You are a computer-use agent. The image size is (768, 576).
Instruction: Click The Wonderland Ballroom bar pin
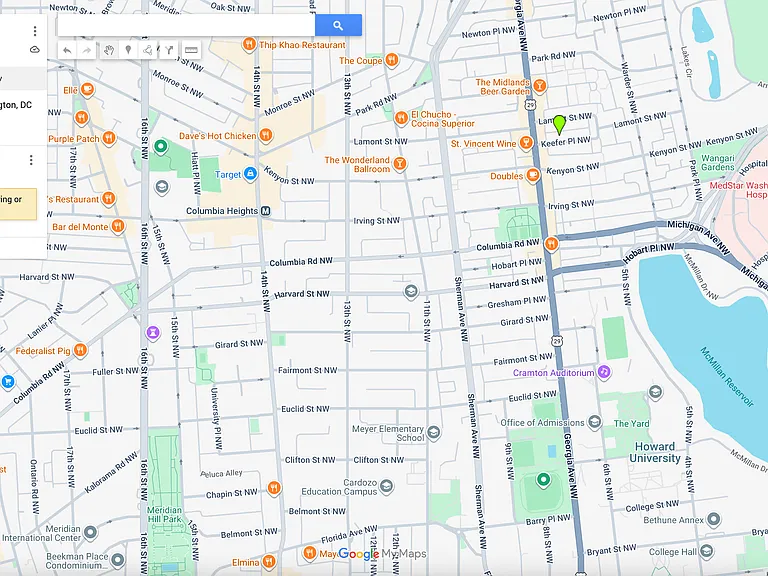click(x=400, y=164)
